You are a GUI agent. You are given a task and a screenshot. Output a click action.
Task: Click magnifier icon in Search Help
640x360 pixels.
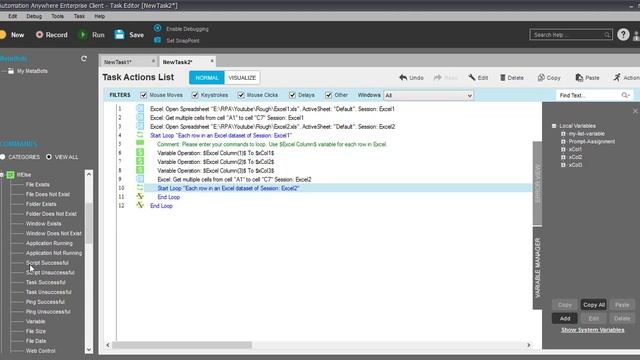[607, 35]
